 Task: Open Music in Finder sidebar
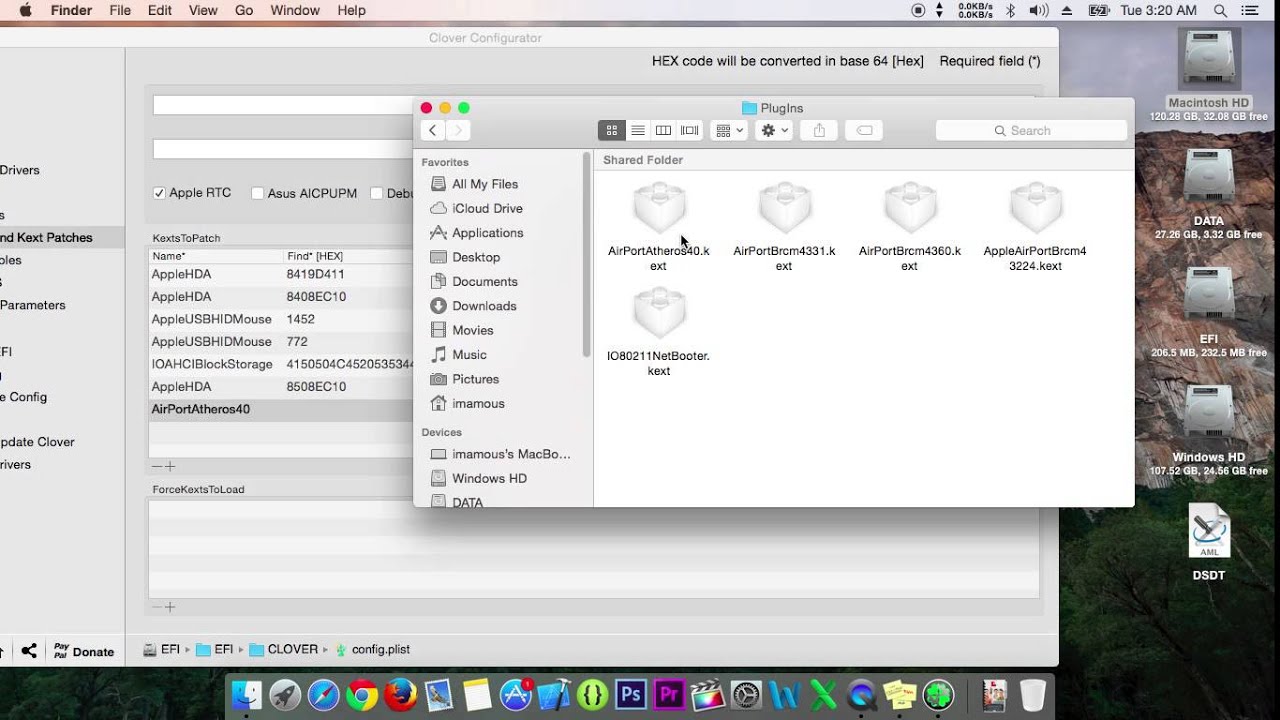[469, 355]
